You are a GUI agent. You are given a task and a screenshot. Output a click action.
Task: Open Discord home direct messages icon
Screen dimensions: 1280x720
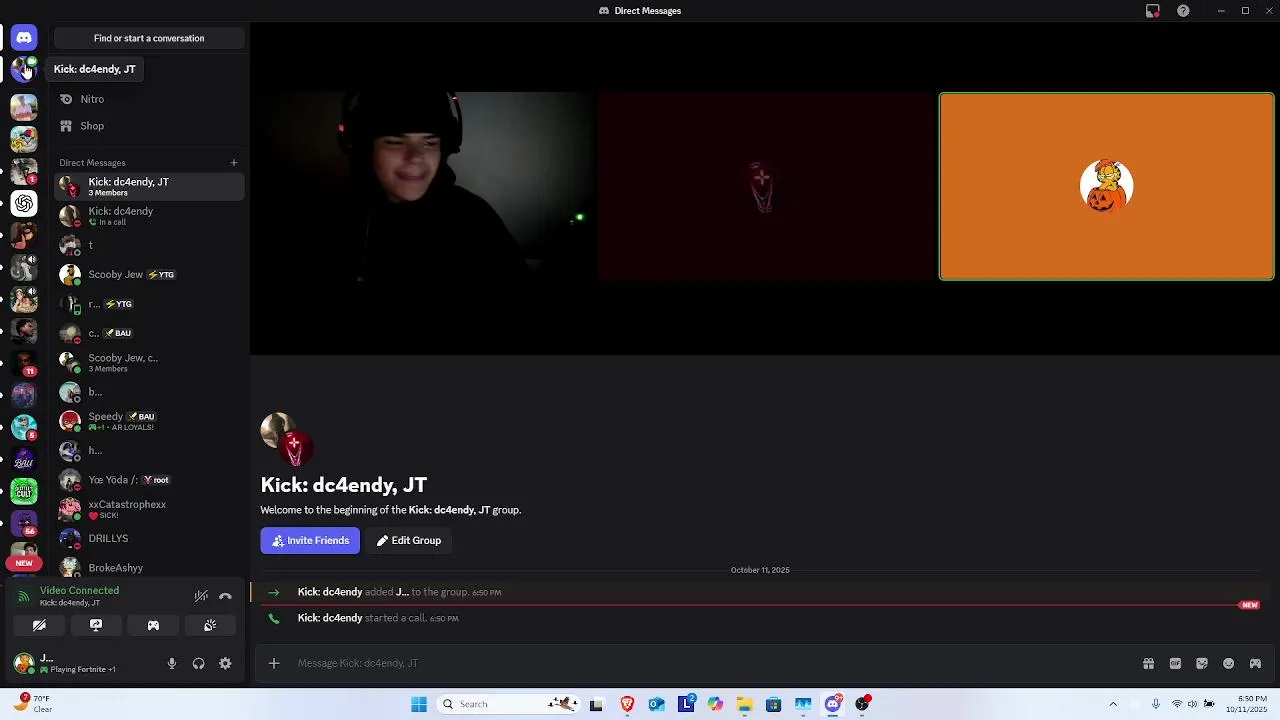[24, 38]
